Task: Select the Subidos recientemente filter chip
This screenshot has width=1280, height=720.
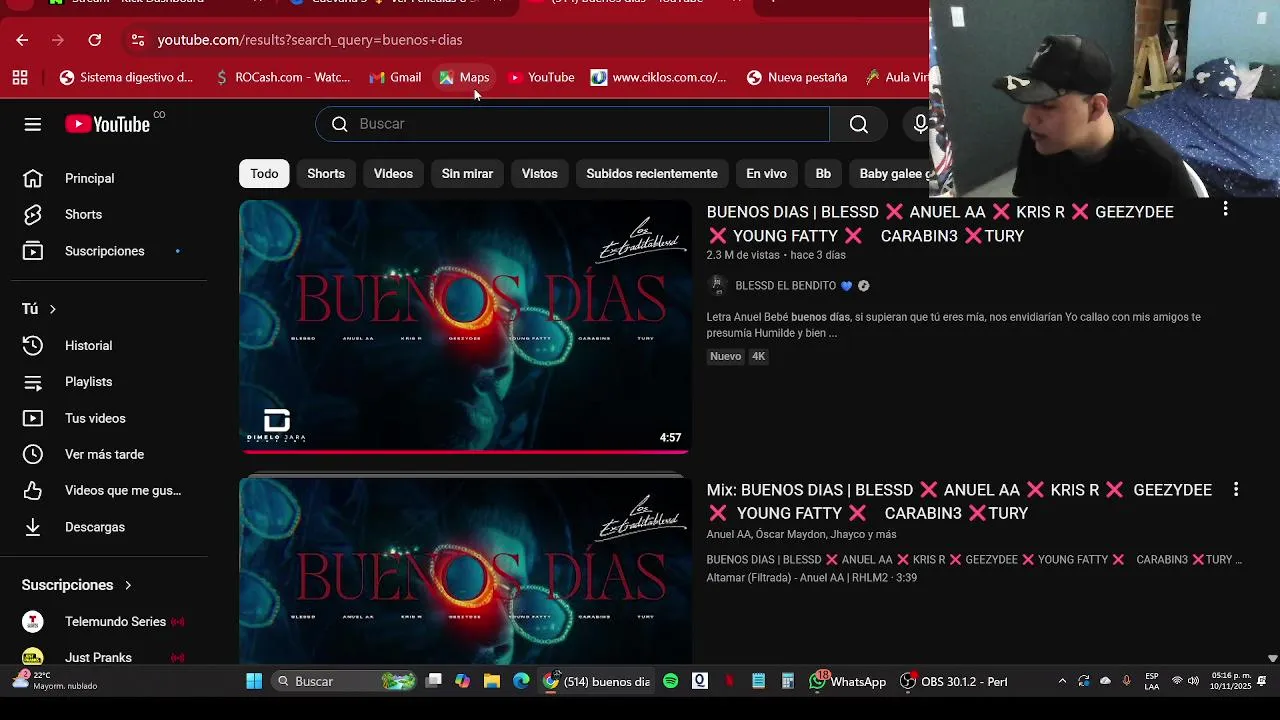Action: (x=652, y=174)
